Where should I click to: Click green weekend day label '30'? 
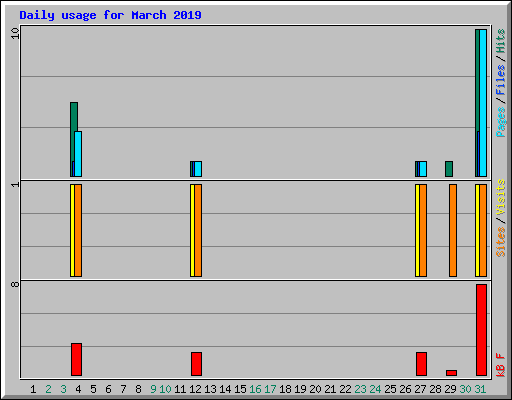(465, 389)
